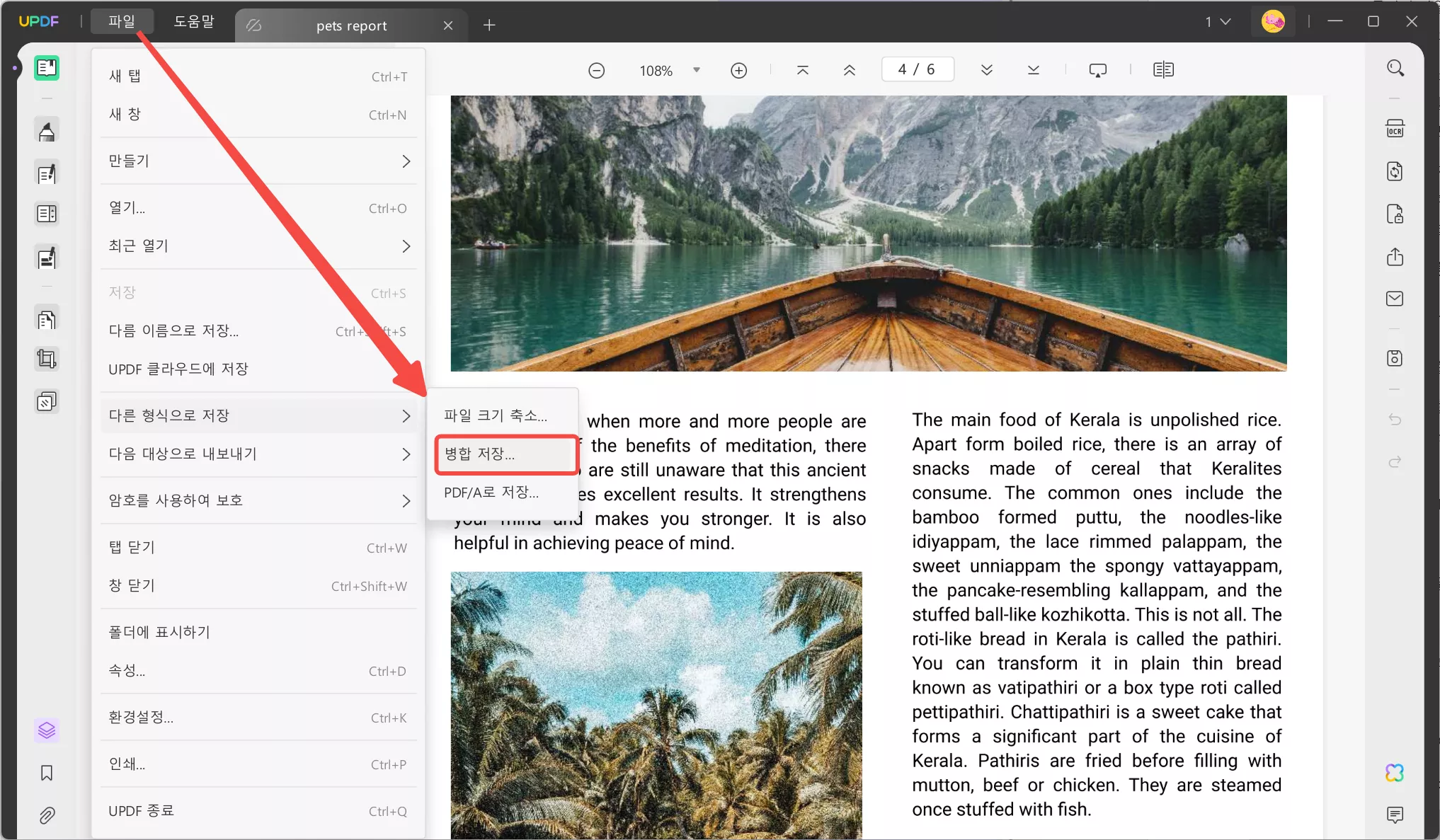Open the Edit PDF tool icon
1440x840 pixels.
pos(47,173)
